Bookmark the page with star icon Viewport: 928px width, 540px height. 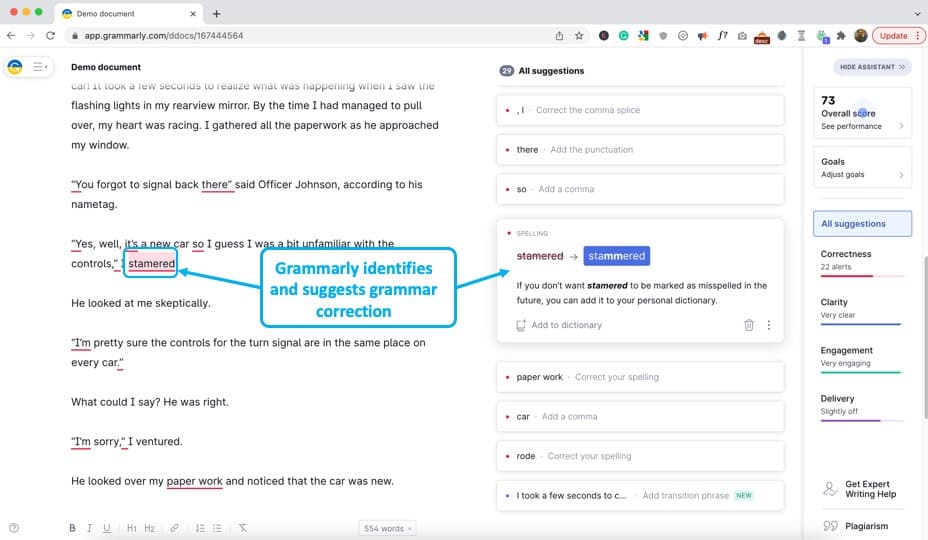[579, 36]
